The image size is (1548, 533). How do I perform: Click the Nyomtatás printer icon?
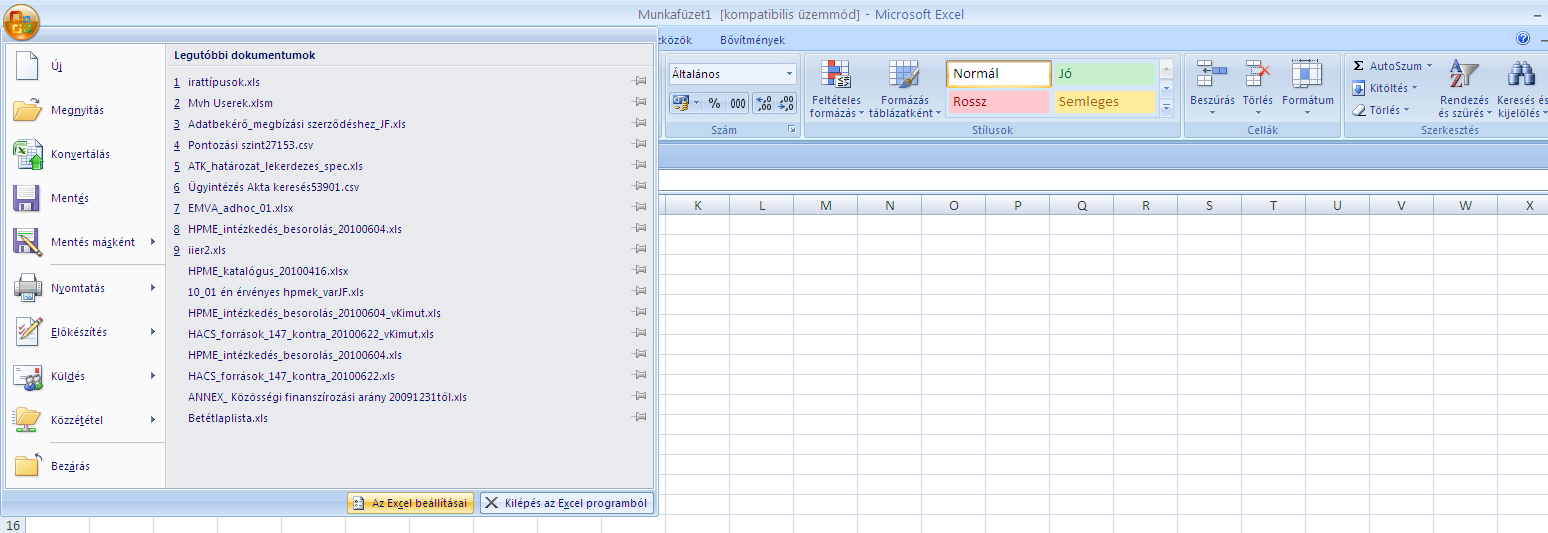tap(28, 288)
